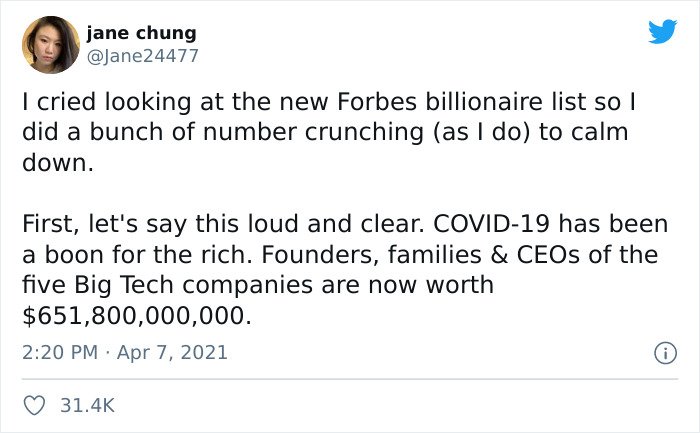Viewport: 700px width, 433px height.
Task: Open jane chung's profile picture
Action: (x=51, y=45)
